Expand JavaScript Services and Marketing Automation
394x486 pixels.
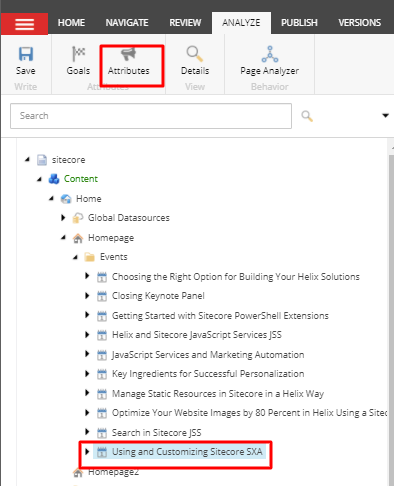87,354
